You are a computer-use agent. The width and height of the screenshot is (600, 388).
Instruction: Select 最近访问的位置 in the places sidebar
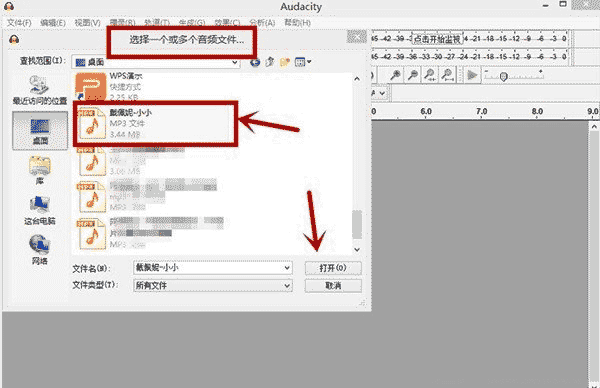(x=40, y=91)
